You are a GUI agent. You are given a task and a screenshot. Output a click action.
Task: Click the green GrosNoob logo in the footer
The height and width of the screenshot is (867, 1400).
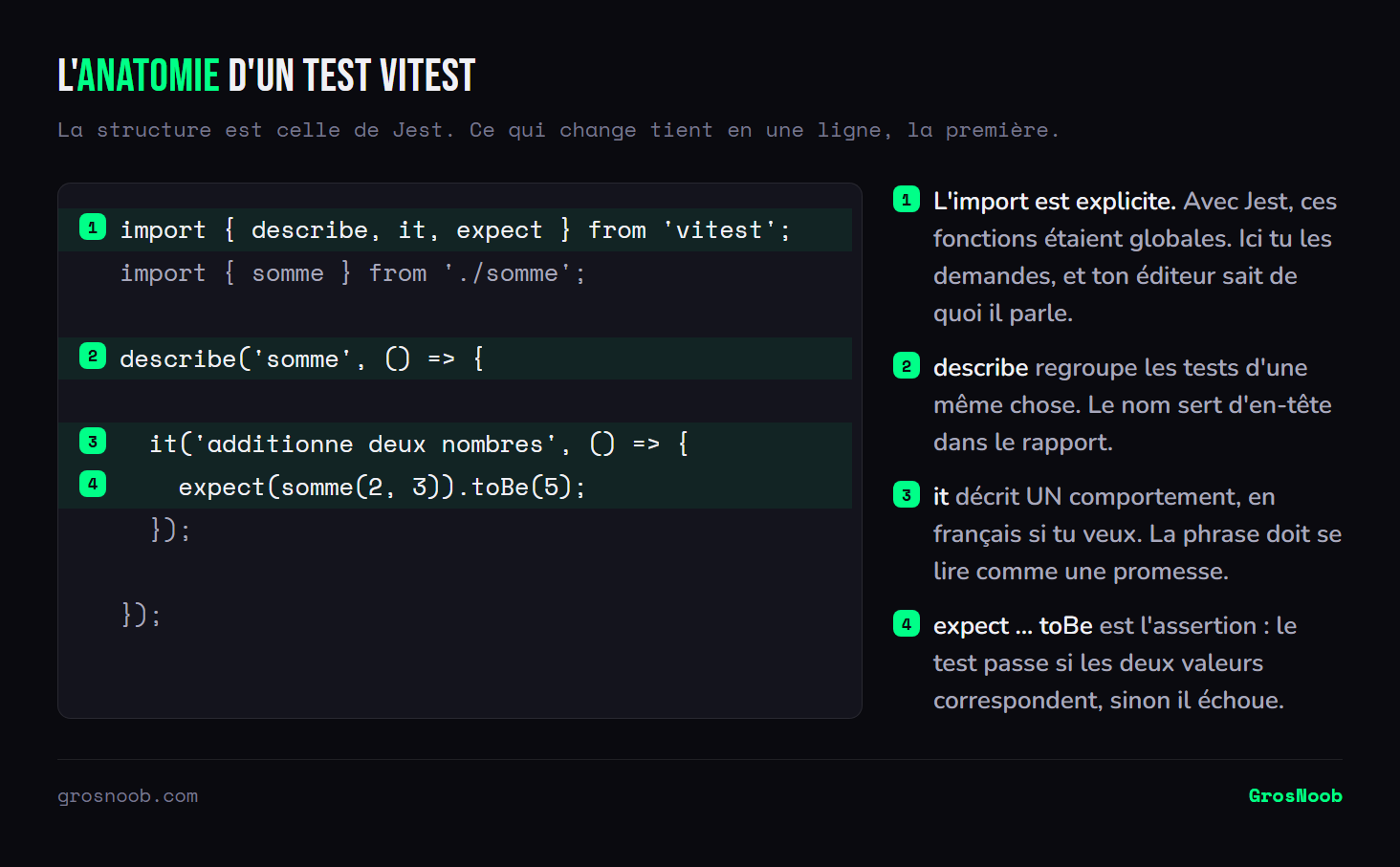(1295, 796)
